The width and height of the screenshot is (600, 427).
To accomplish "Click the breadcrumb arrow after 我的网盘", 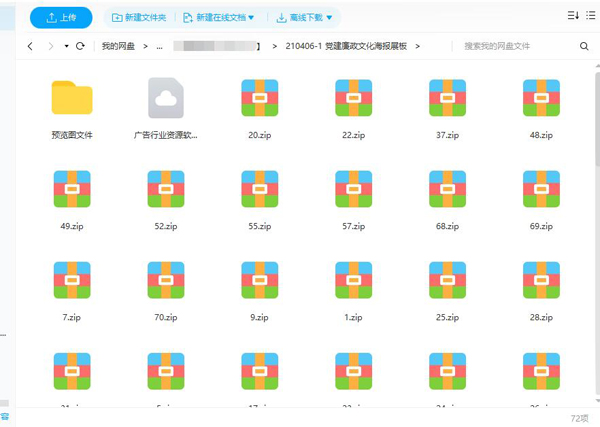I will [145, 46].
